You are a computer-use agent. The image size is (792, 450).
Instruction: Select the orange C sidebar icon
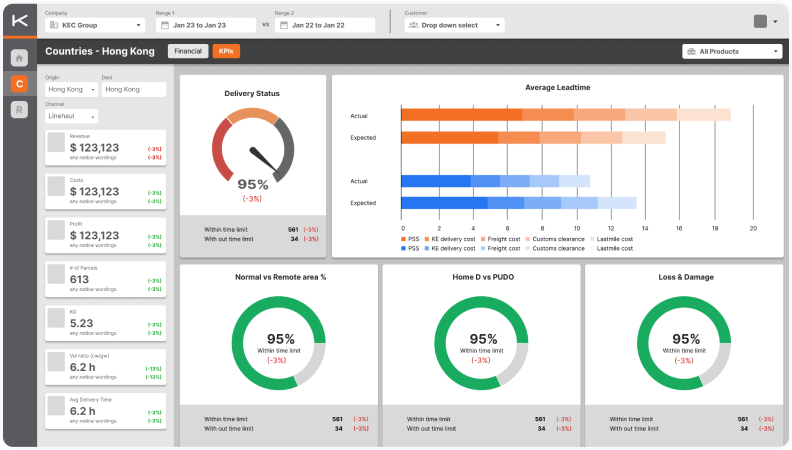coord(19,84)
